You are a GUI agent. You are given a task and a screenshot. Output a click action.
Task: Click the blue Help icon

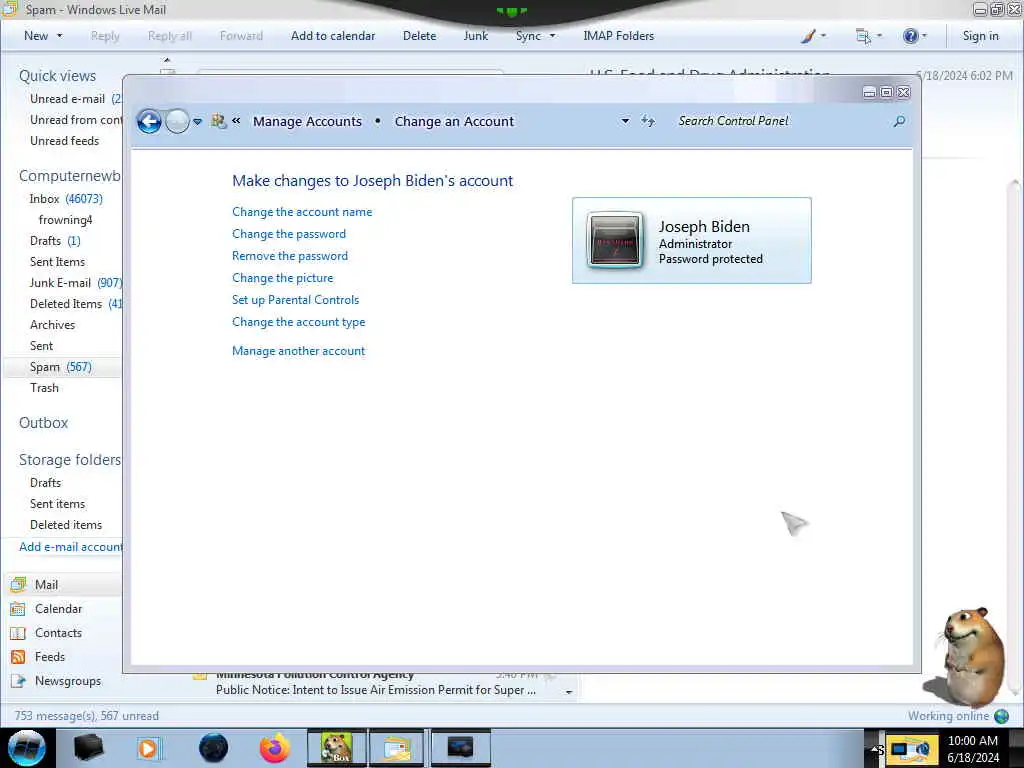click(910, 36)
